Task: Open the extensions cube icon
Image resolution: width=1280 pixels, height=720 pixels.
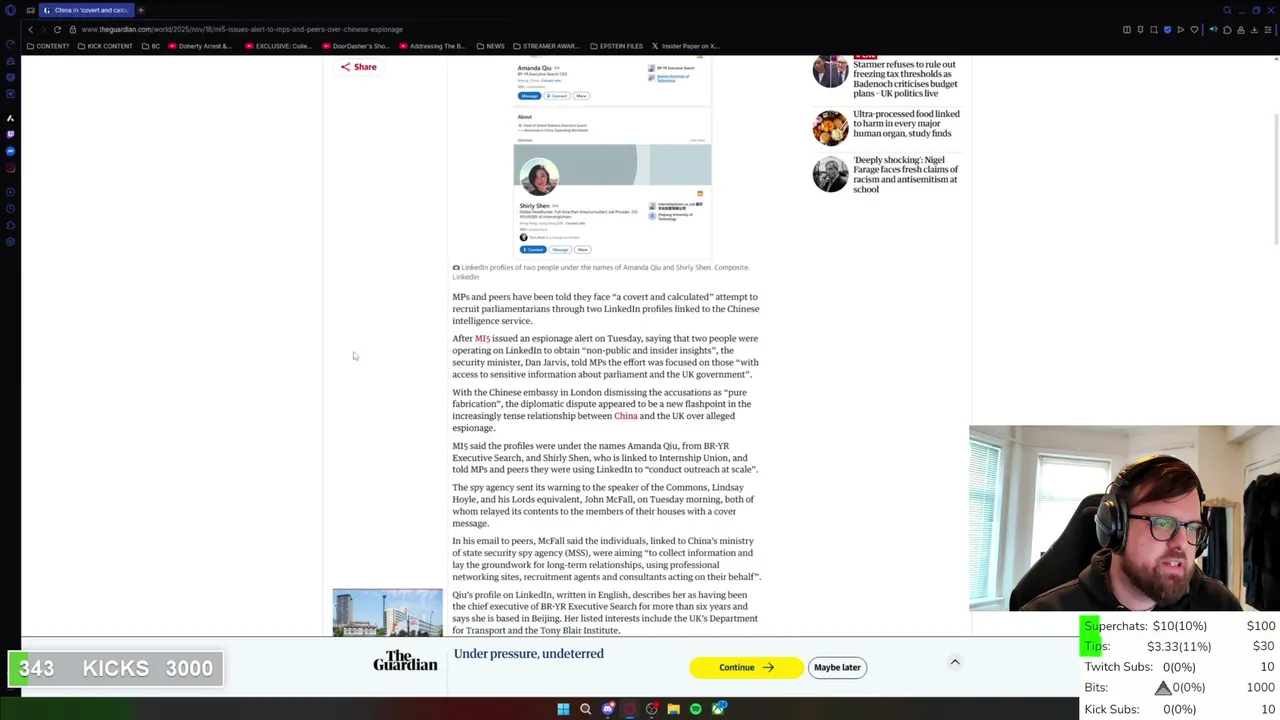Action: 1227,30
